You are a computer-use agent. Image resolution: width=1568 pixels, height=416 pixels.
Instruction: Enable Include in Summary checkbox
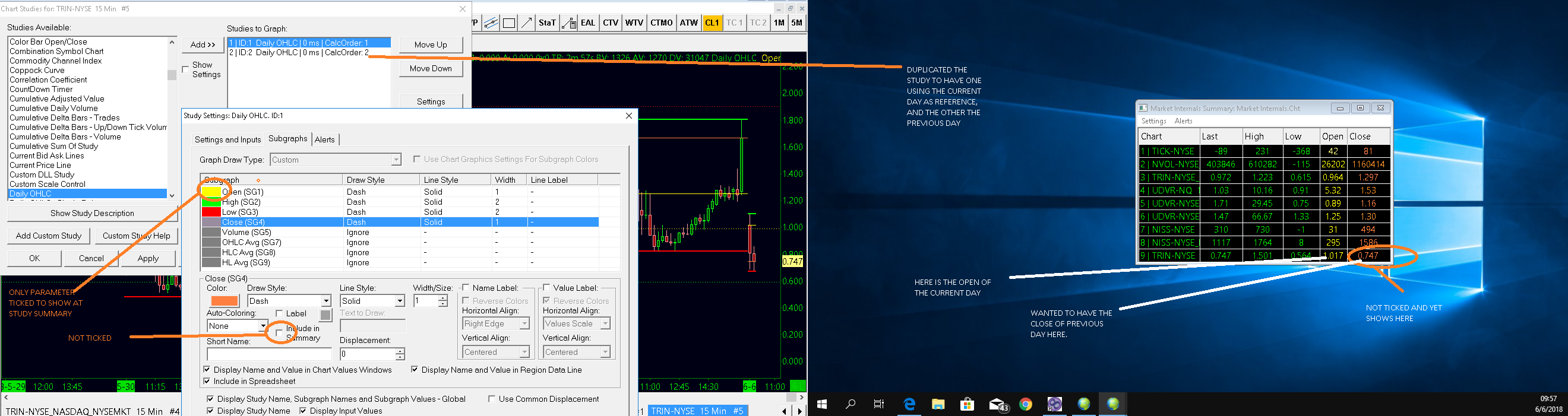279,333
